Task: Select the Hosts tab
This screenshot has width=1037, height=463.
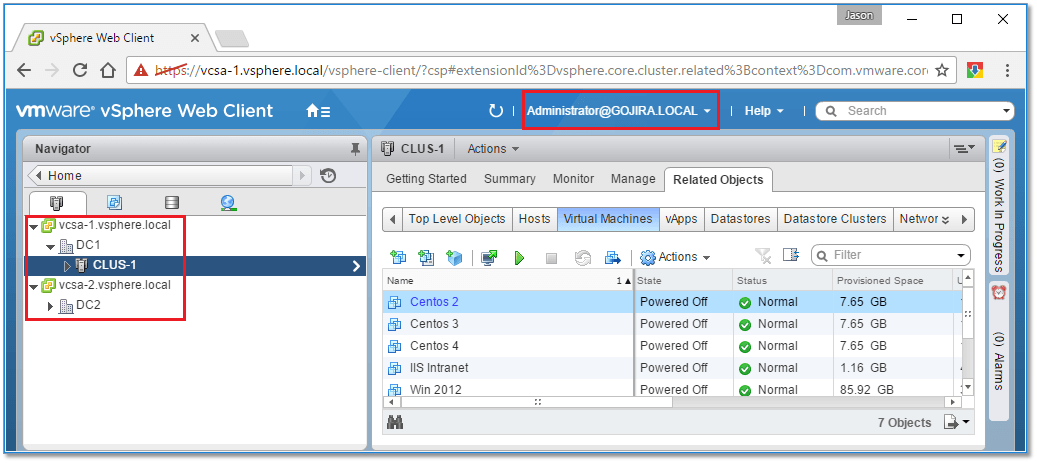Action: 534,219
